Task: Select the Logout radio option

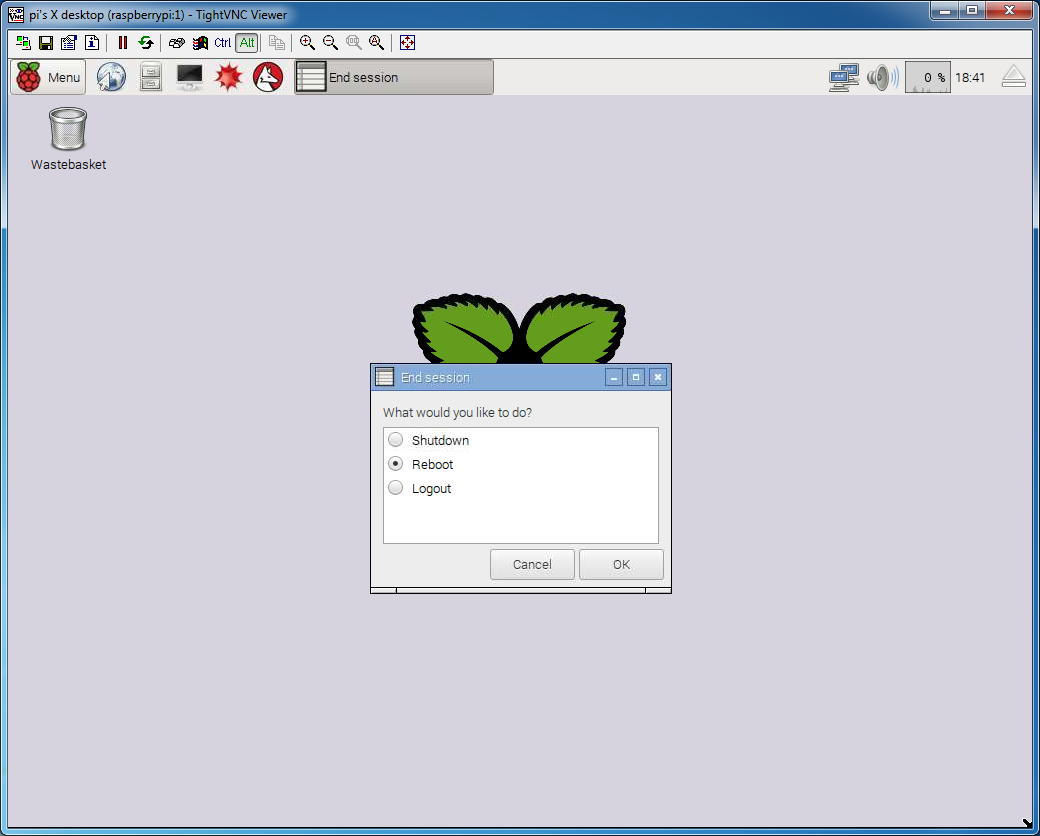Action: (395, 488)
